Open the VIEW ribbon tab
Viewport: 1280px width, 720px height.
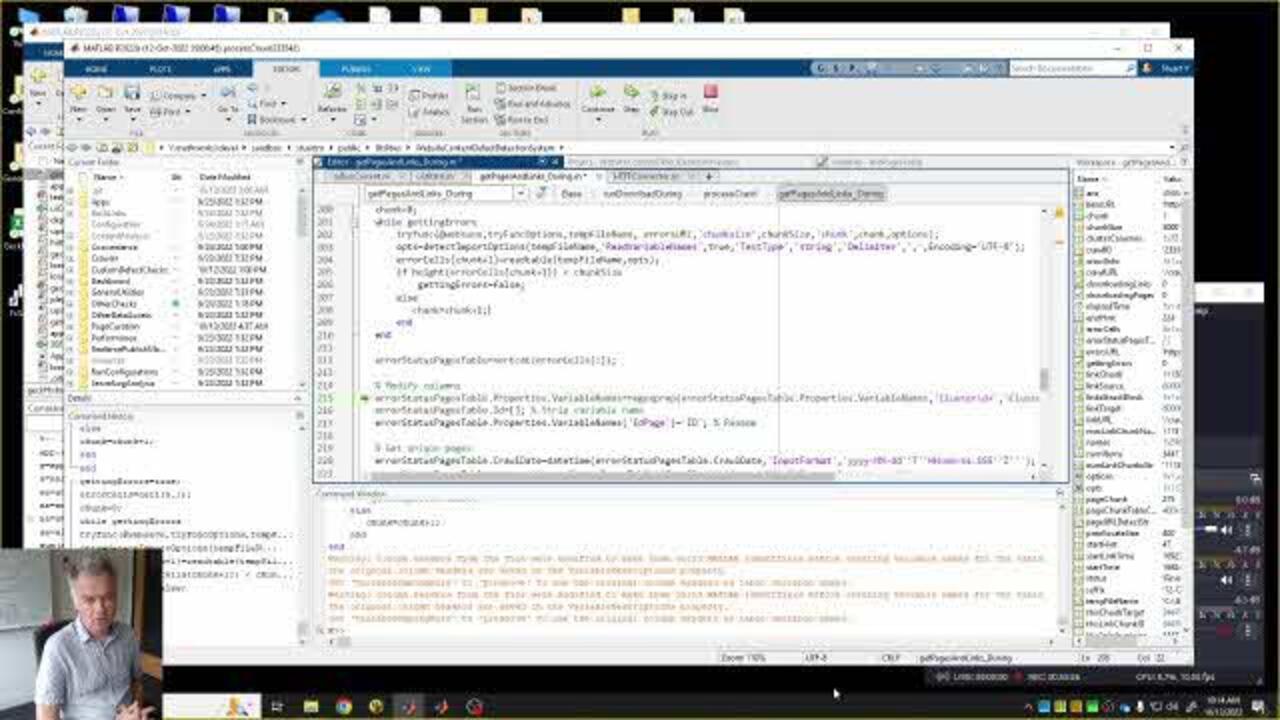point(421,69)
